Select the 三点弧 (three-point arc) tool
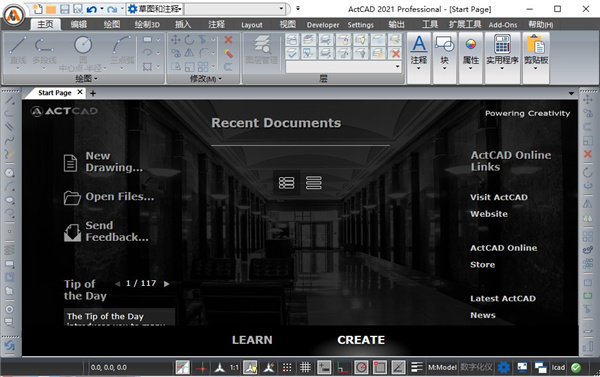 click(x=122, y=52)
